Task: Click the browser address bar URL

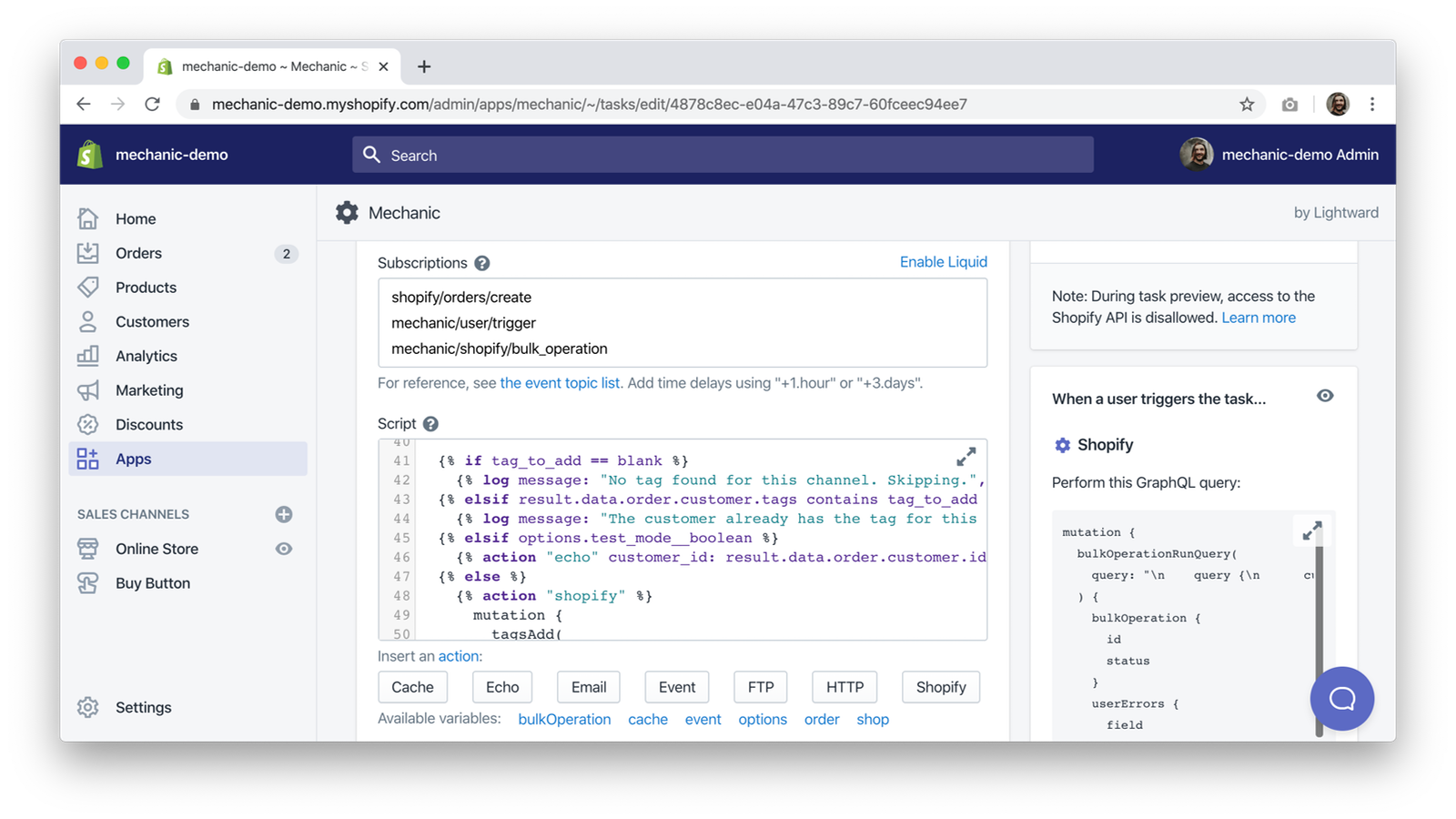Action: pos(590,105)
